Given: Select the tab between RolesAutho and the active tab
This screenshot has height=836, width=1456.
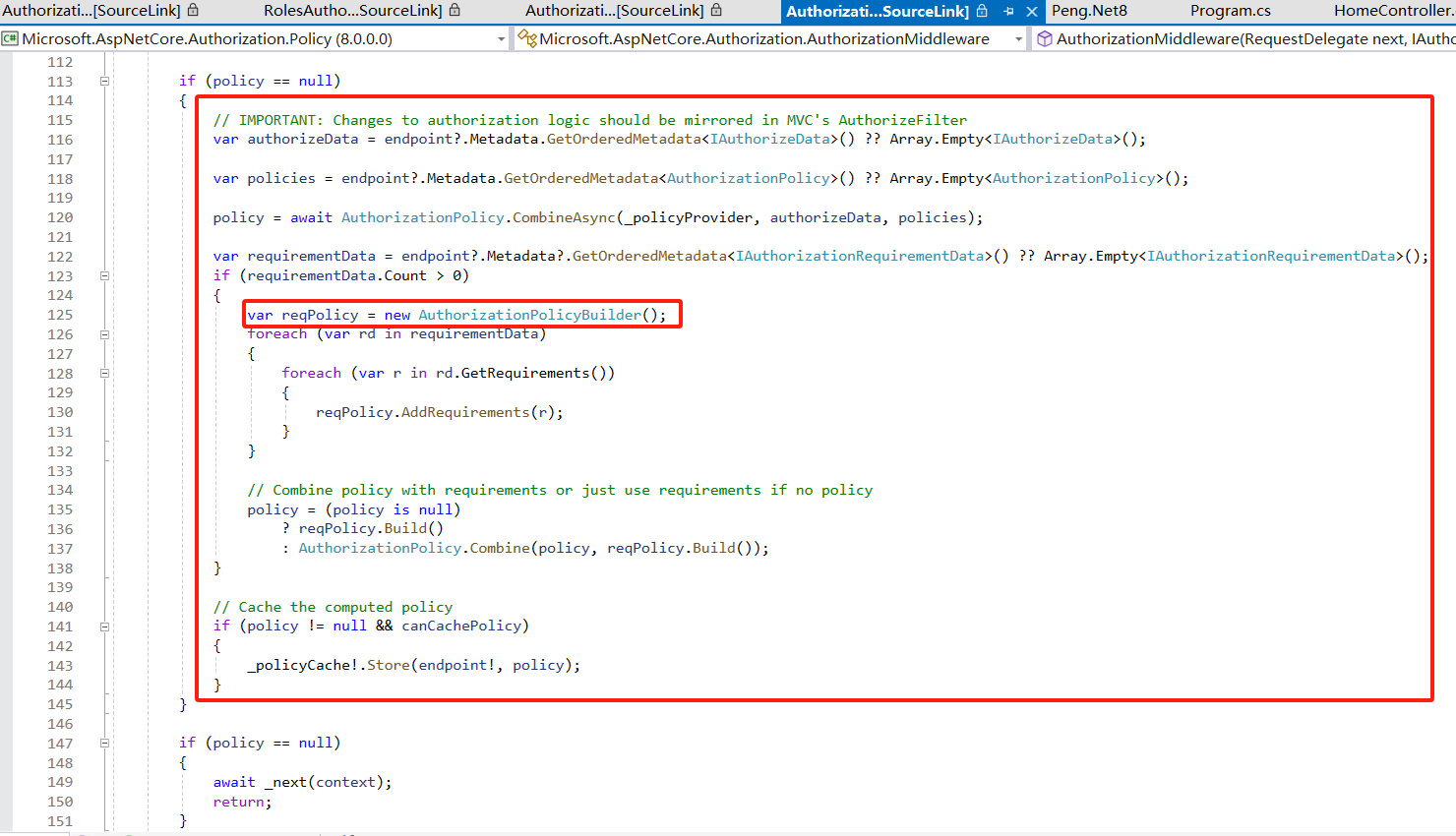Looking at the screenshot, I should (x=615, y=11).
